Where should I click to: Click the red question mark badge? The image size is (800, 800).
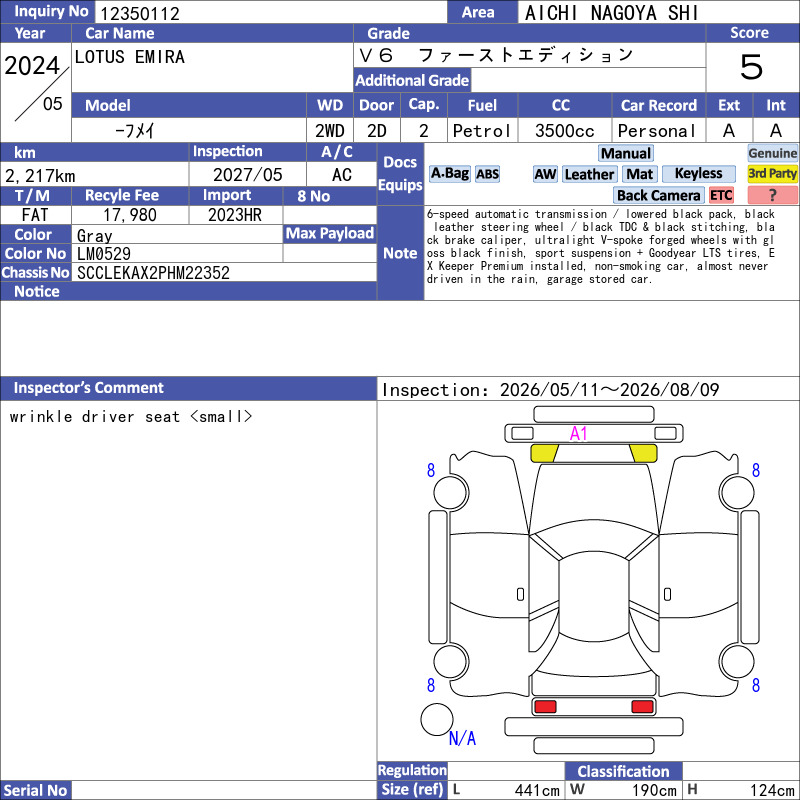(x=772, y=195)
